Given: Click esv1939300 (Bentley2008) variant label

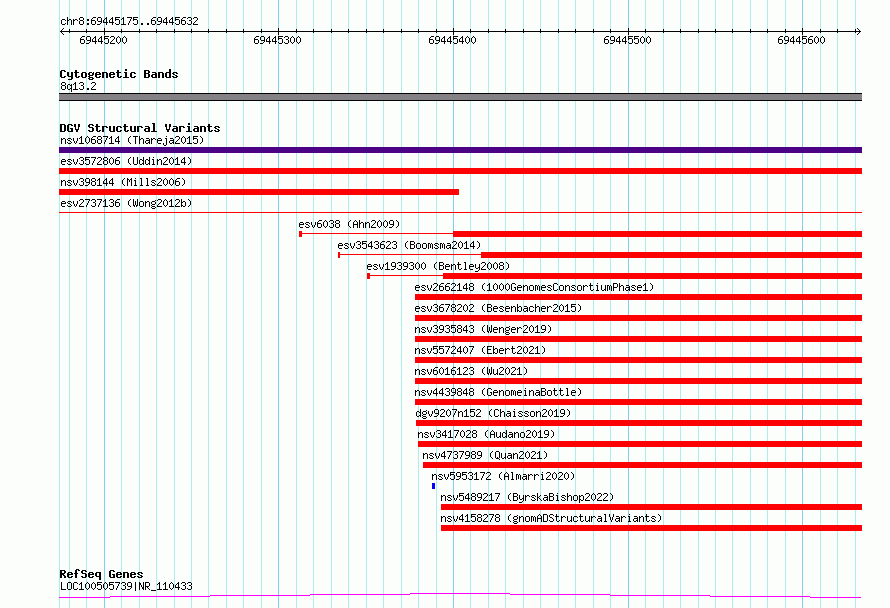Looking at the screenshot, I should click(438, 266).
